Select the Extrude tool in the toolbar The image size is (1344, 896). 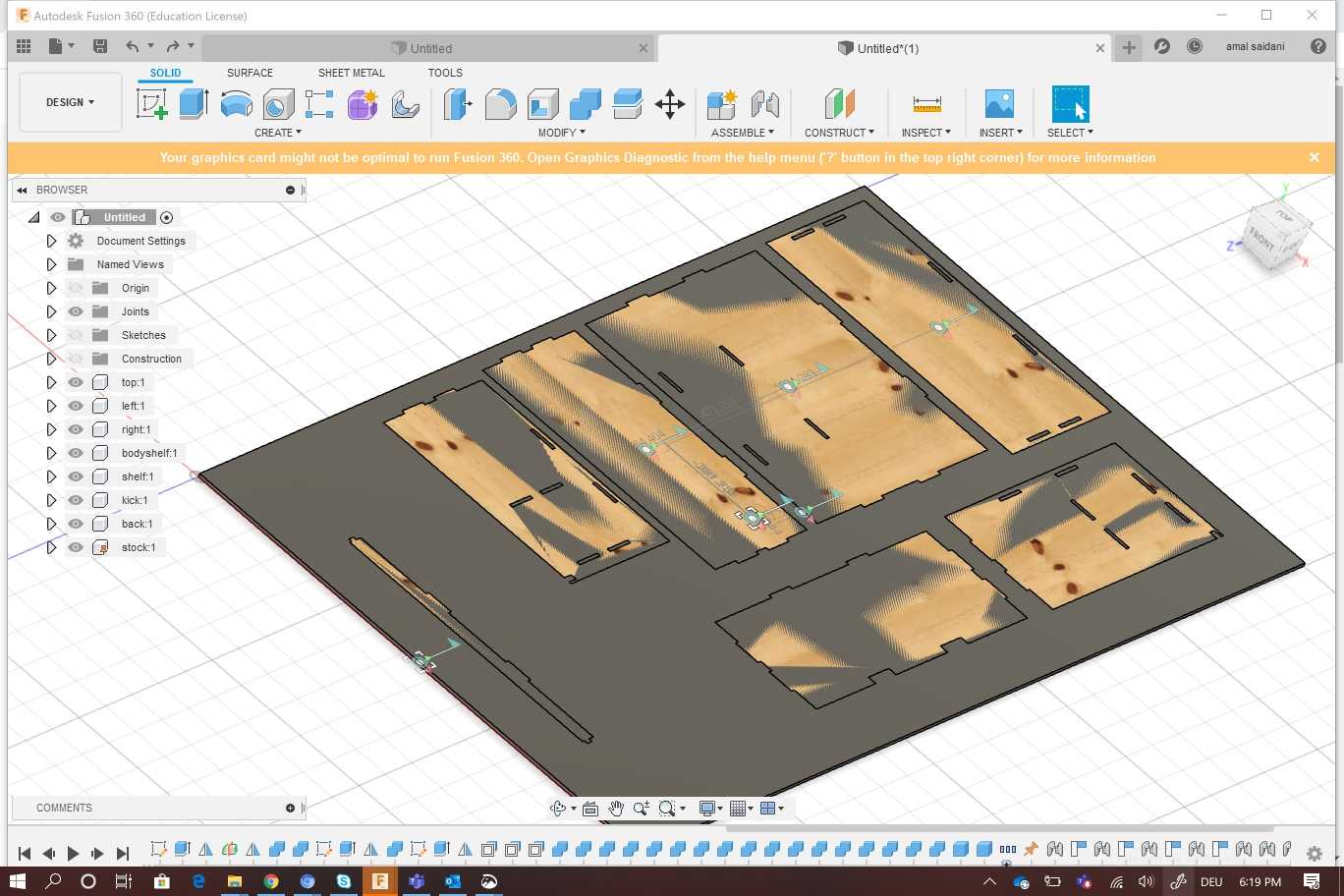coord(194,103)
